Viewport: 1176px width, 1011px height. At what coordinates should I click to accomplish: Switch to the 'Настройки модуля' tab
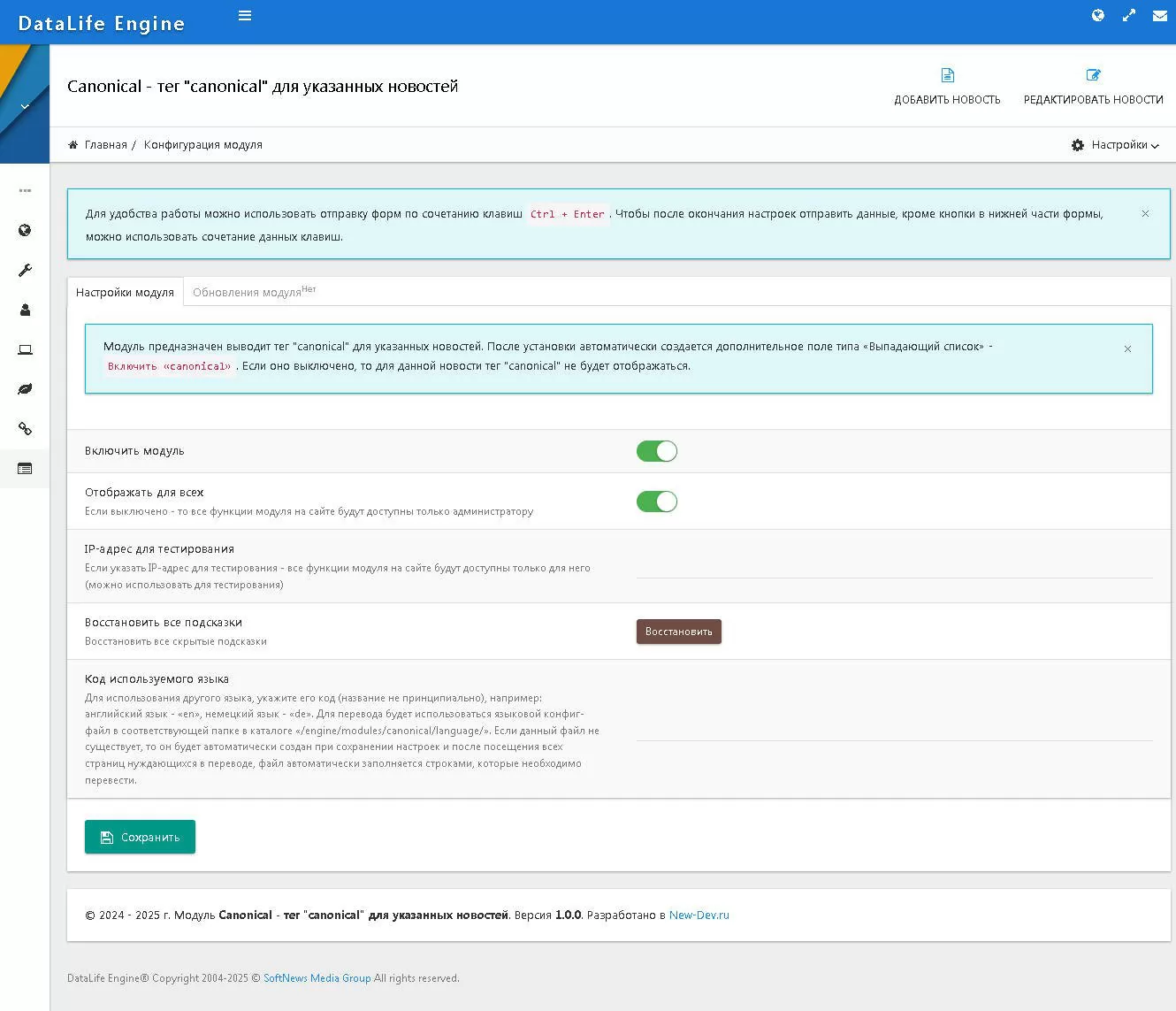125,292
